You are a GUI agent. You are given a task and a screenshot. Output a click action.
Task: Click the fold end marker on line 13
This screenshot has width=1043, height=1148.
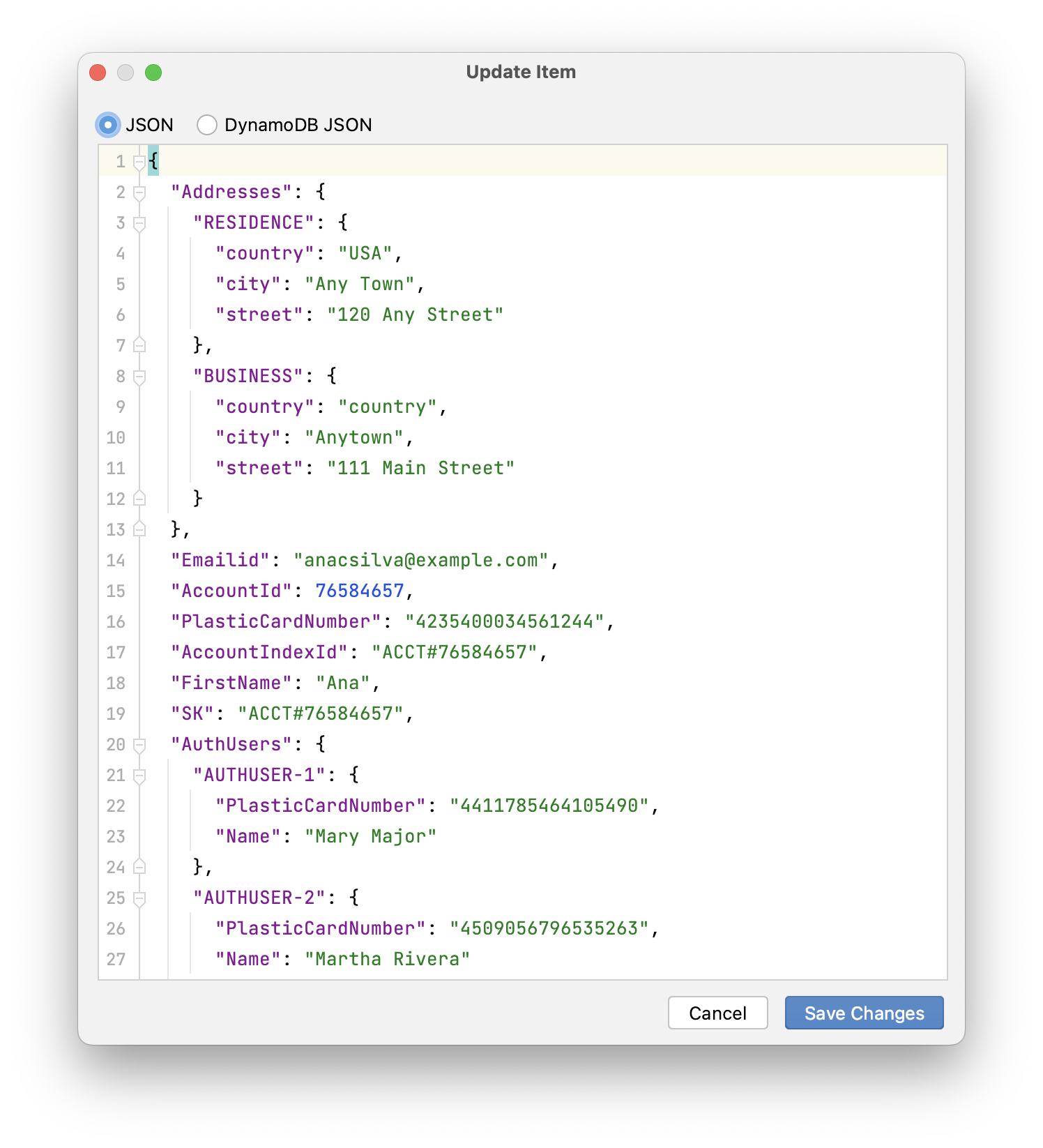139,529
